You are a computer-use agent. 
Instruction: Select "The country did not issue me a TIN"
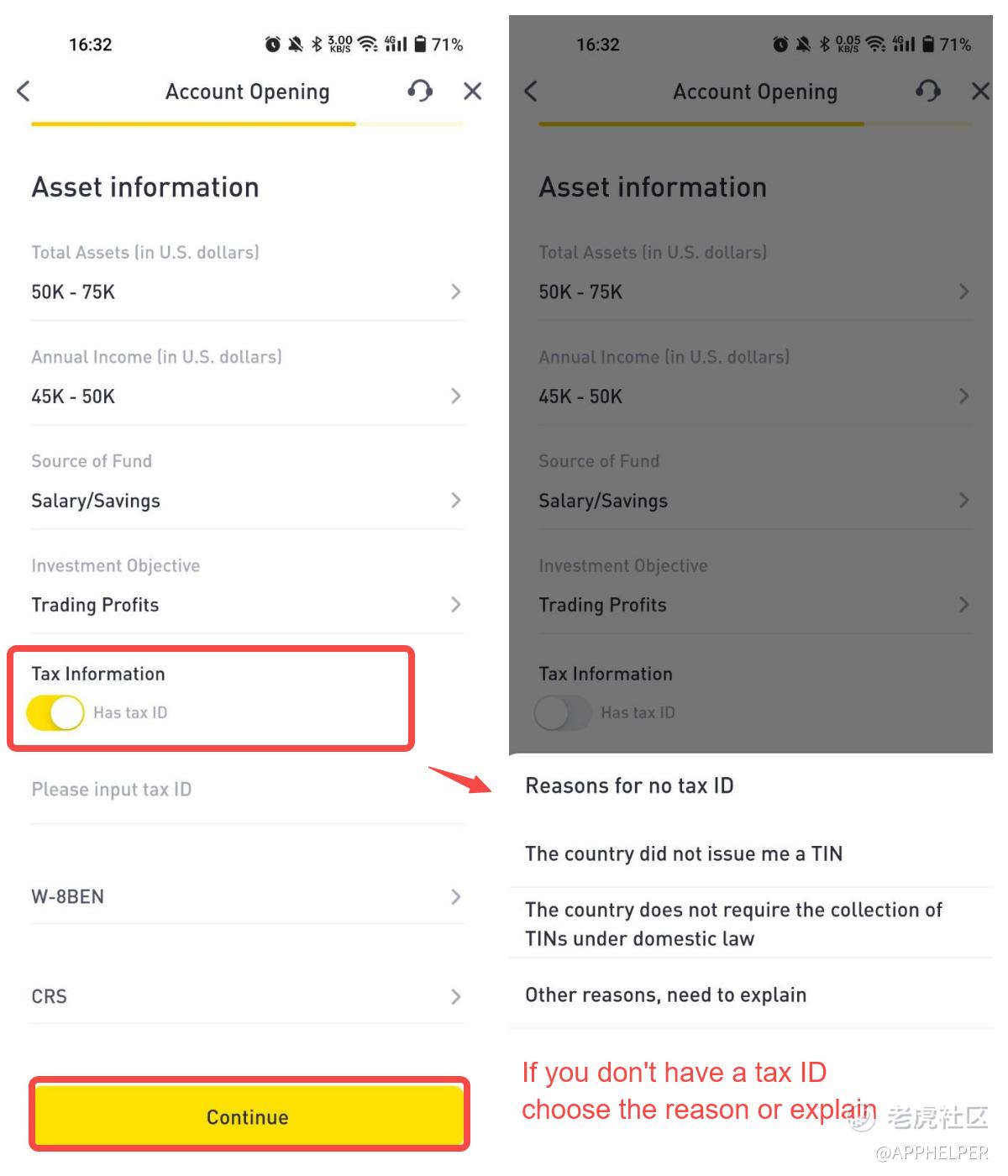(684, 854)
